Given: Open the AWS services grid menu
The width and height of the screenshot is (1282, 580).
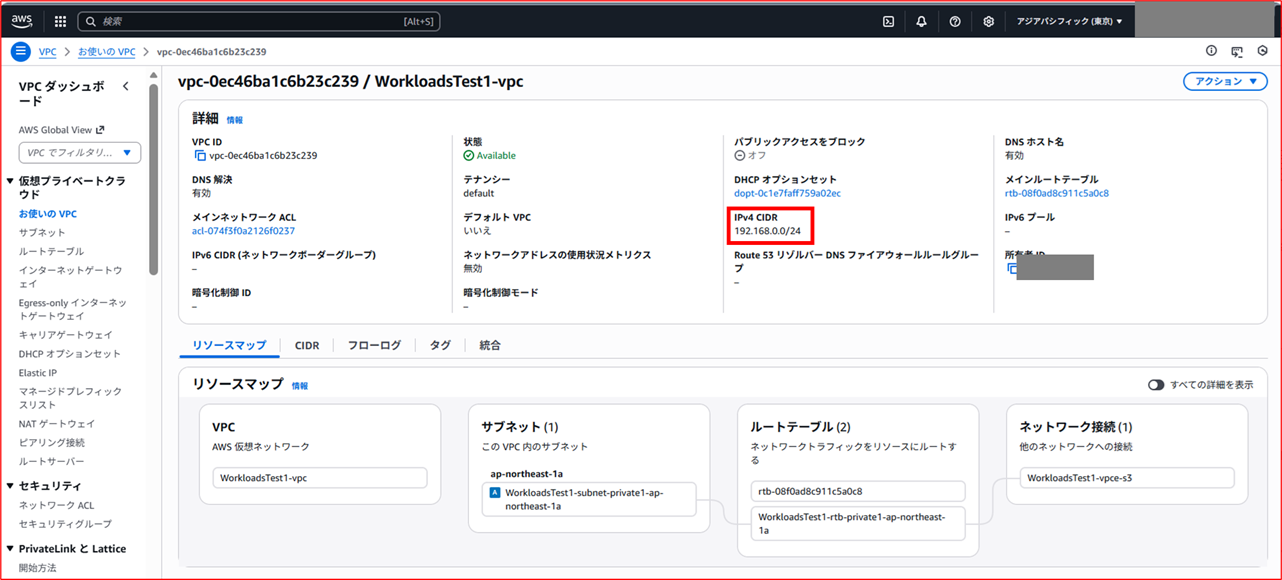Looking at the screenshot, I should coord(59,21).
